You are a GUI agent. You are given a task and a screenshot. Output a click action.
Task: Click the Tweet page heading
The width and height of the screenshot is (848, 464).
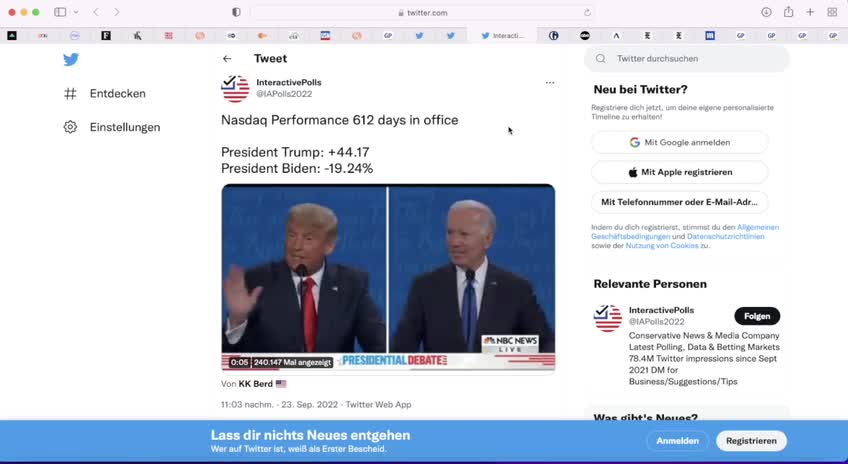click(x=270, y=58)
